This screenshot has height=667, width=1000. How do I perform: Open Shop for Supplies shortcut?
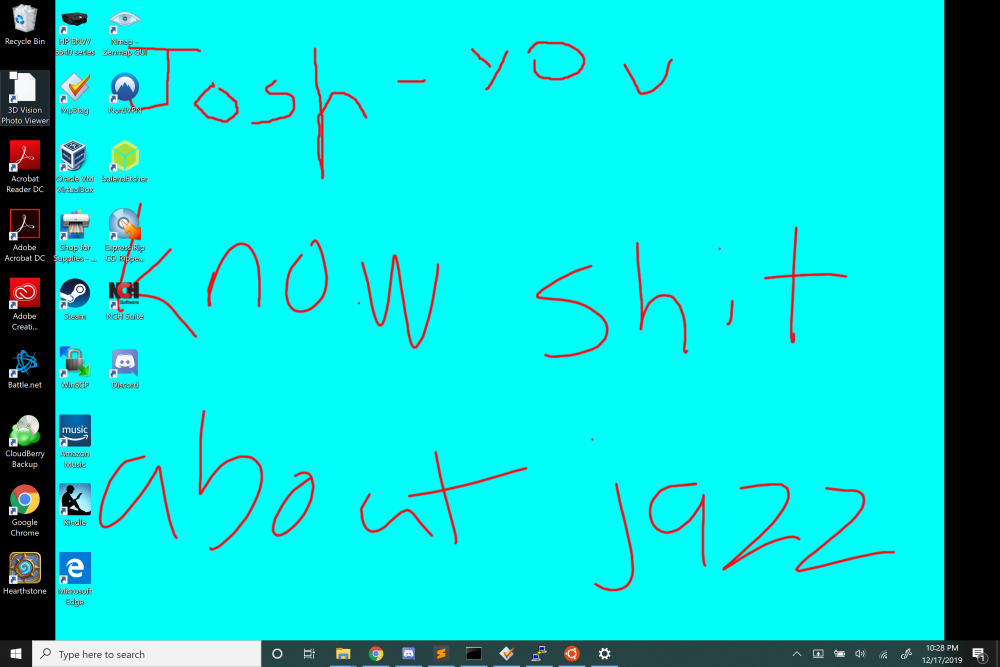click(75, 235)
